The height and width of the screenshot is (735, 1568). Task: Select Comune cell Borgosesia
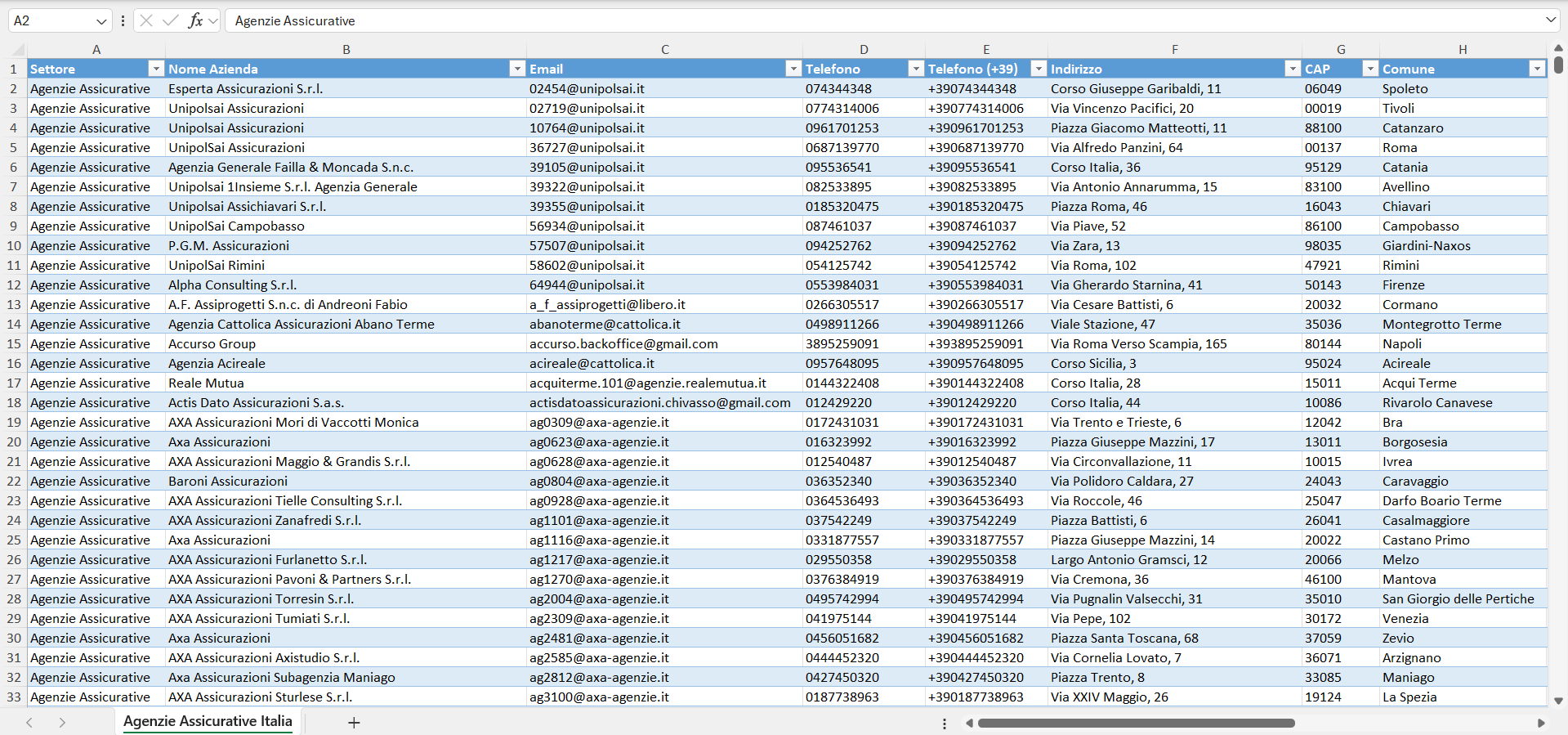[x=1463, y=441]
